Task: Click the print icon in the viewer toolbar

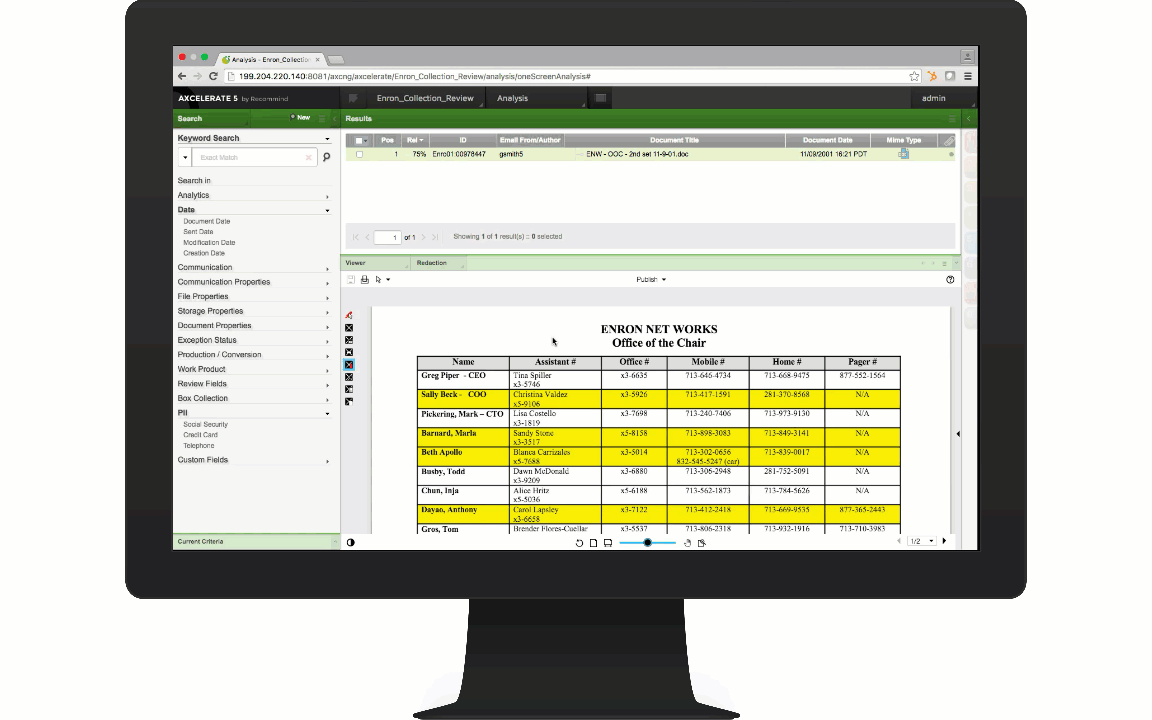Action: pos(365,280)
